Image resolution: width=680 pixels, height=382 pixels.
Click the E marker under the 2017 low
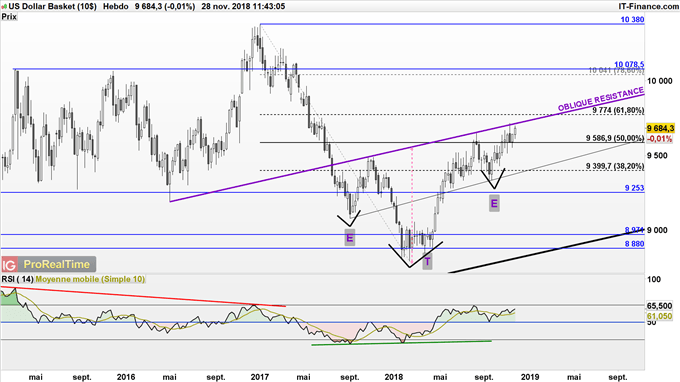350,238
